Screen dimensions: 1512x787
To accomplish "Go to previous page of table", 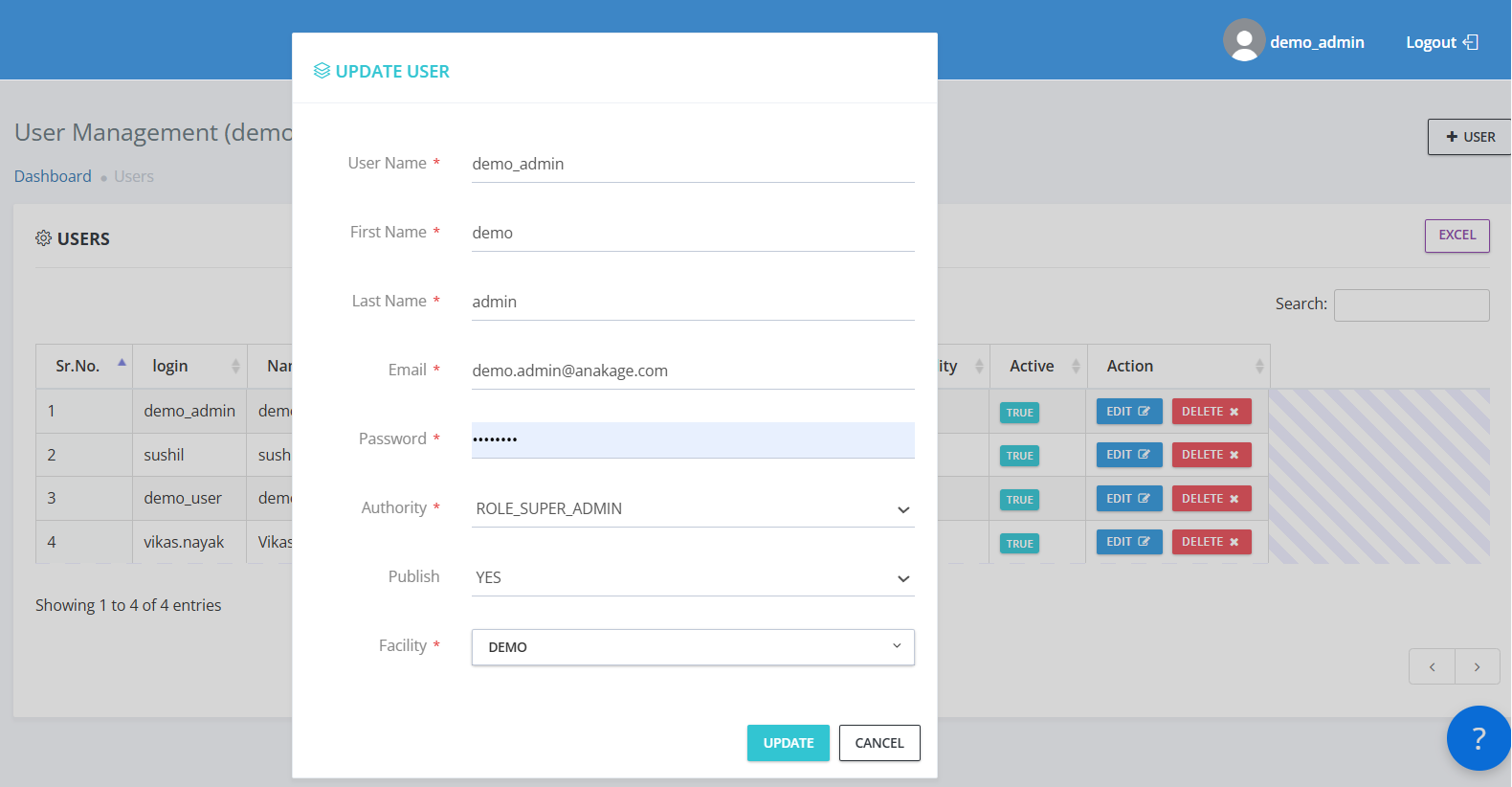I will click(x=1432, y=666).
